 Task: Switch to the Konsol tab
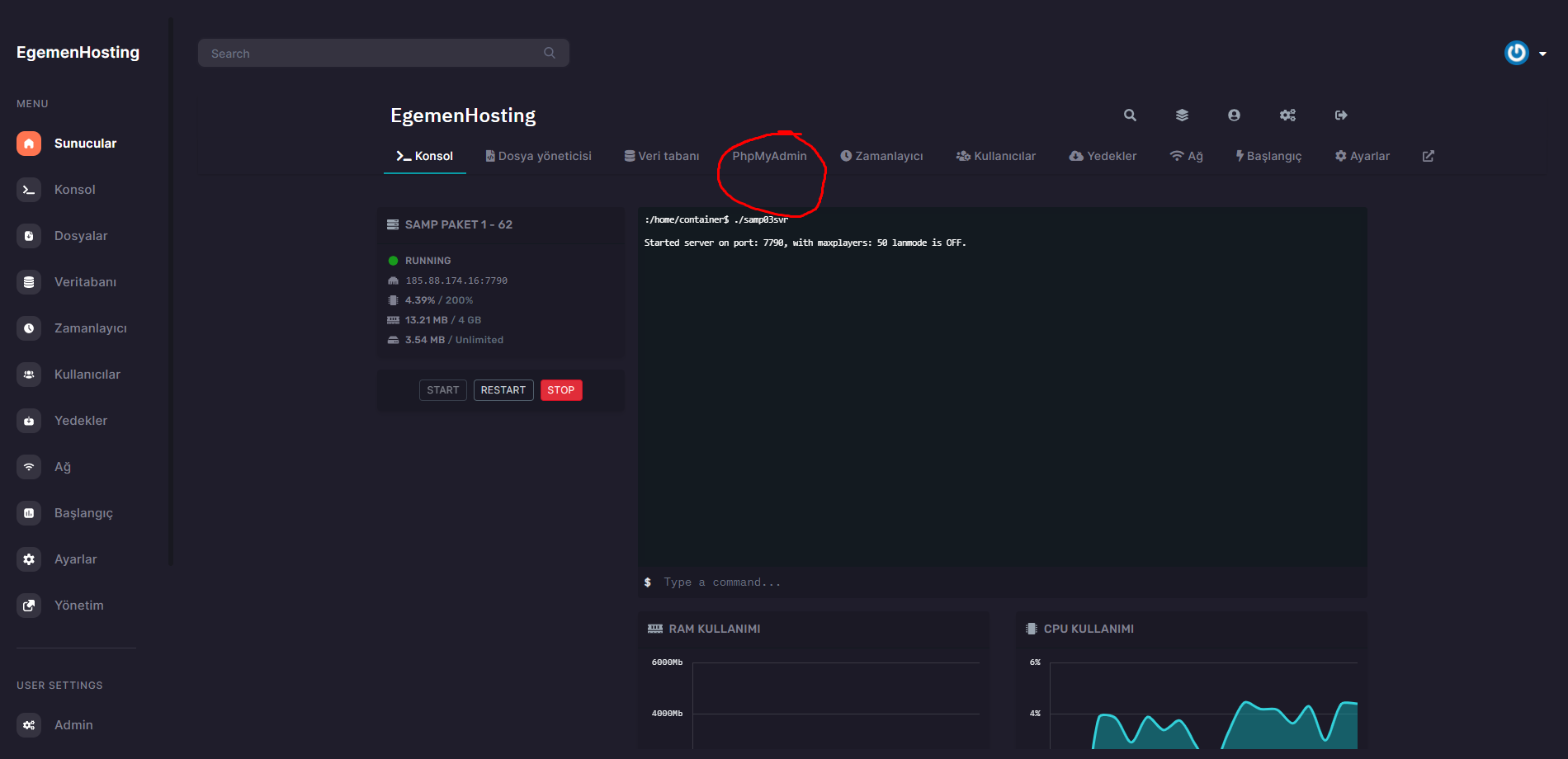coord(425,156)
